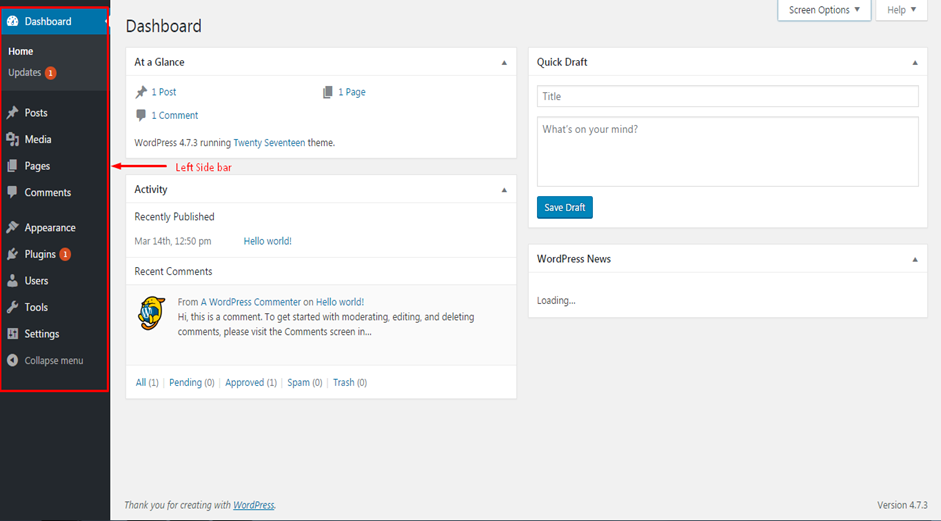This screenshot has width=941, height=521.
Task: Open the Settings menu label
Action: (x=42, y=334)
